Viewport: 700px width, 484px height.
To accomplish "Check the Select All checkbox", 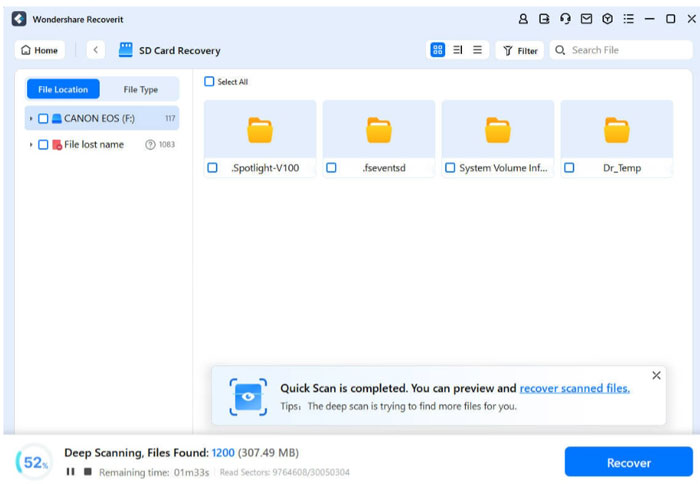I will tap(209, 82).
